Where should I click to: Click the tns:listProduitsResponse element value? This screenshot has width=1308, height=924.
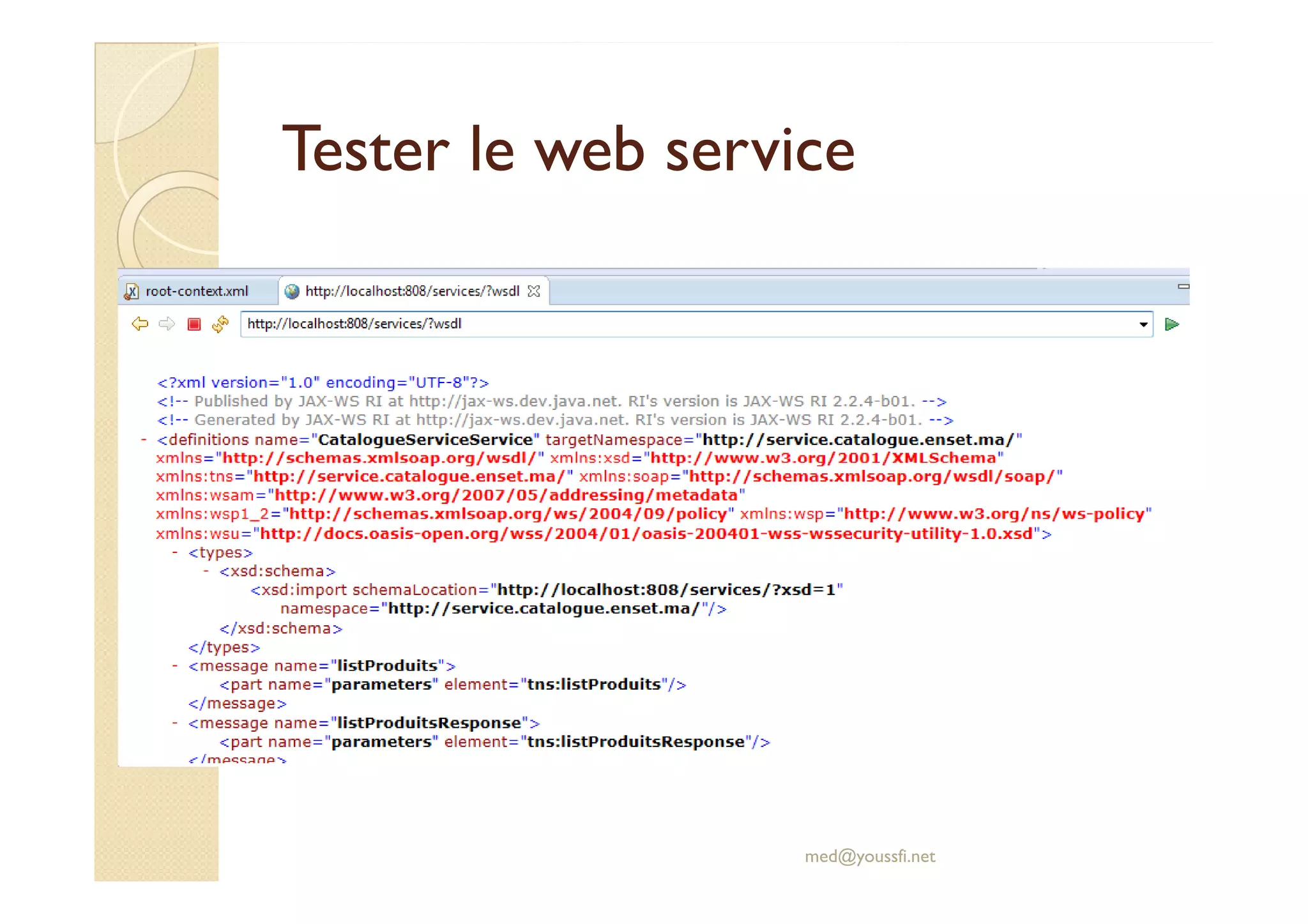pyautogui.click(x=636, y=741)
